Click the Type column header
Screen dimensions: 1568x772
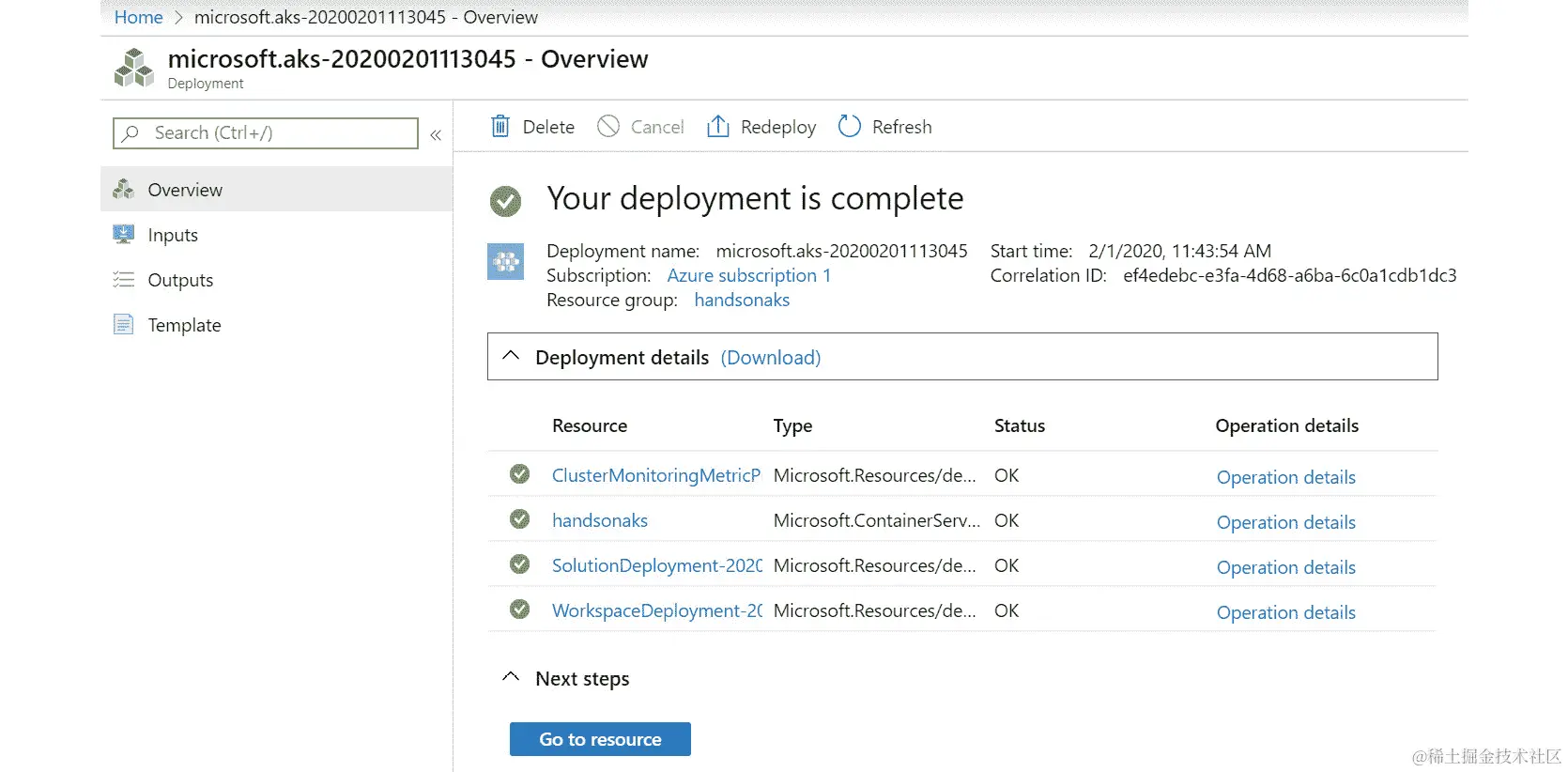tap(792, 425)
